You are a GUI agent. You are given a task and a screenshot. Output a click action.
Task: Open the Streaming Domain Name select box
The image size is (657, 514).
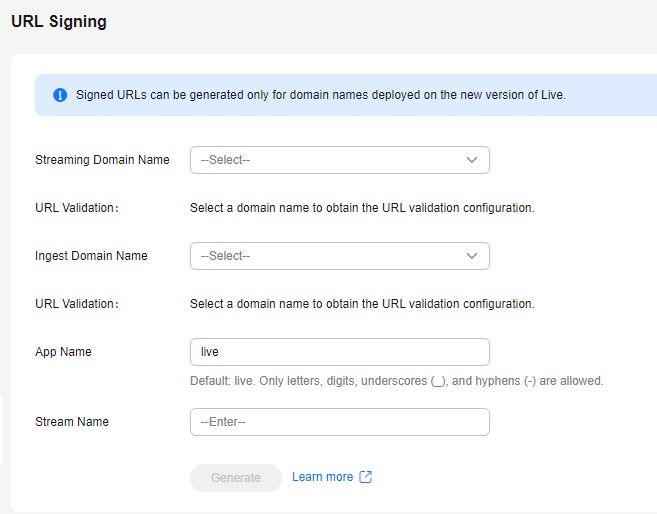coord(340,160)
